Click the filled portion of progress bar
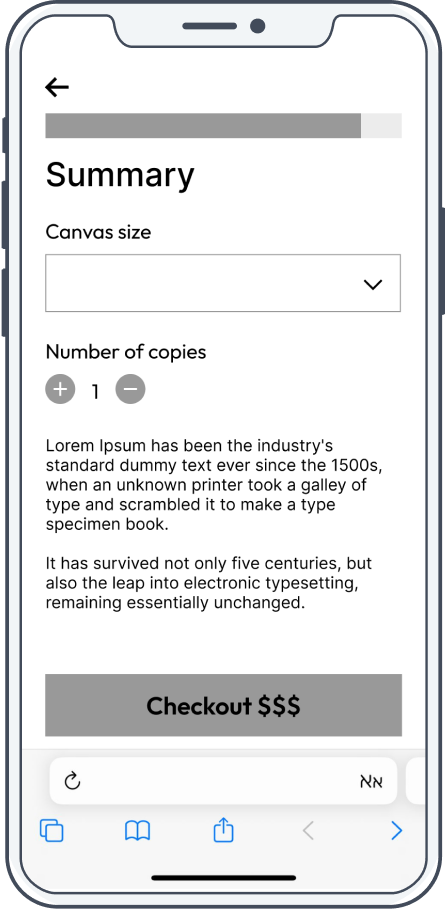The image size is (445, 909). pos(203,126)
